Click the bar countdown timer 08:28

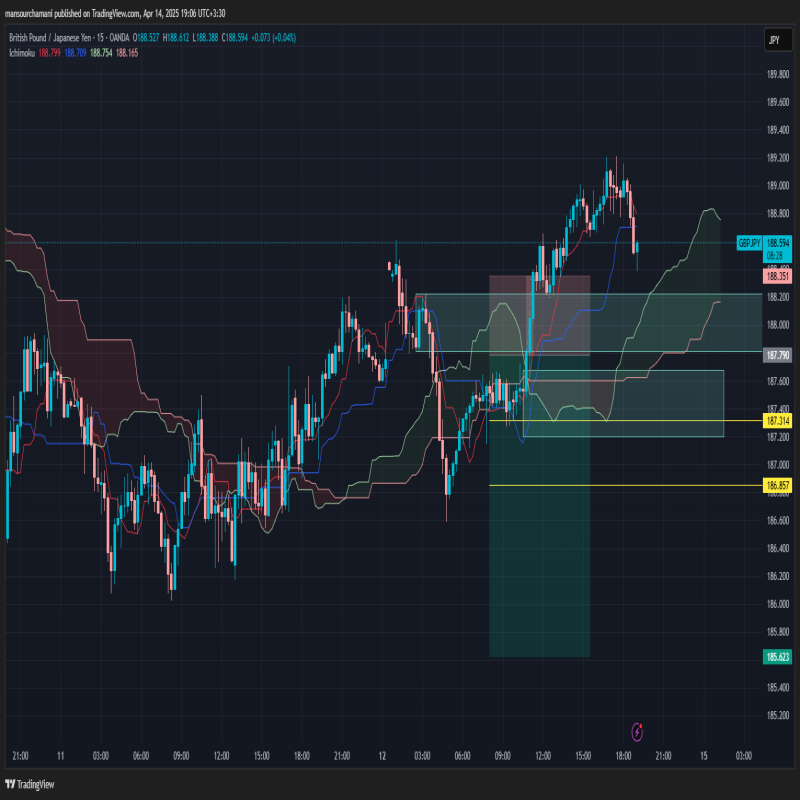click(774, 256)
